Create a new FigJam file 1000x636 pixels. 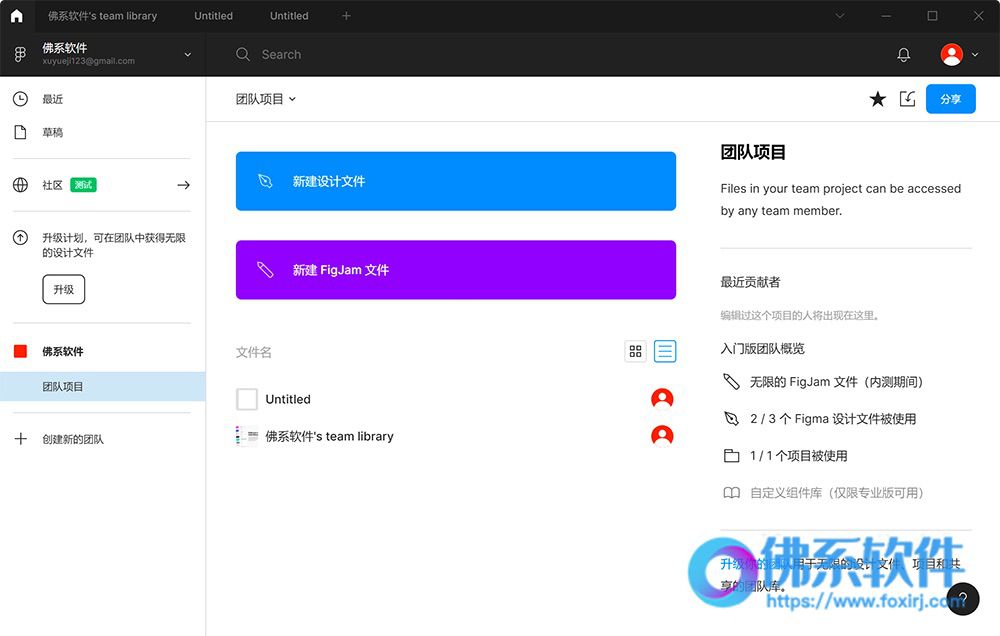tap(455, 270)
